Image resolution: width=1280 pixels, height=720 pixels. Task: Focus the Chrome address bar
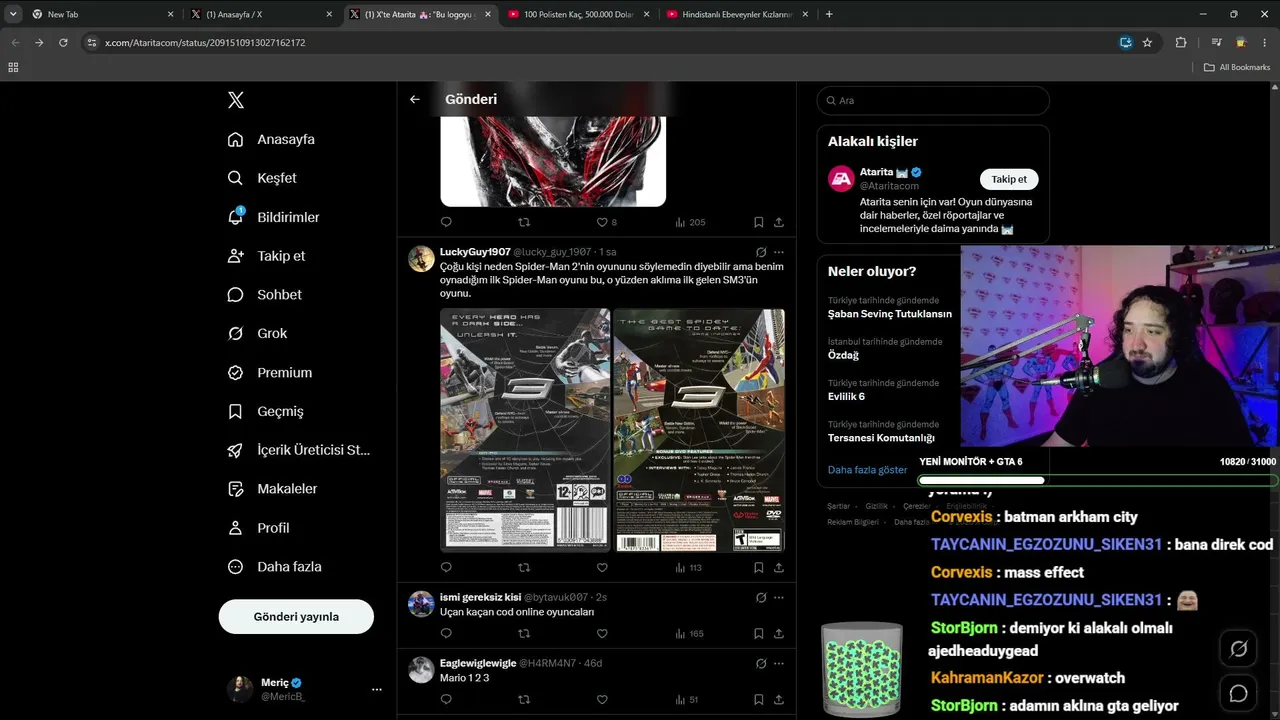(600, 42)
